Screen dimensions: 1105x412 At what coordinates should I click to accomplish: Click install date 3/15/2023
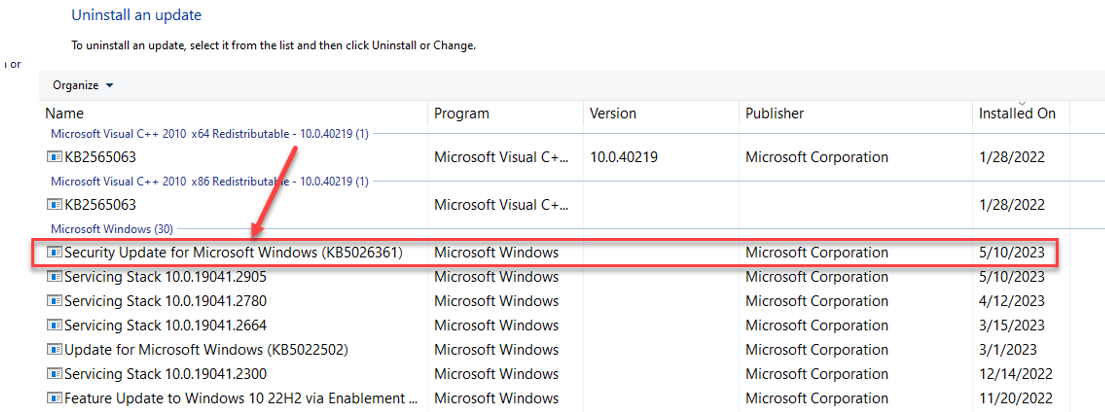click(x=1012, y=325)
